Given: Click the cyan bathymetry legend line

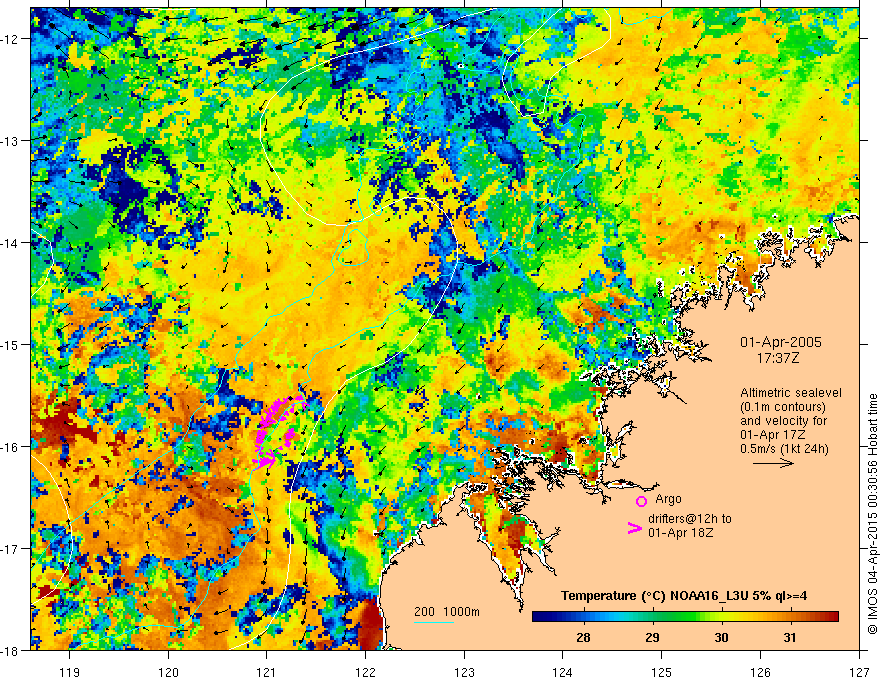Looking at the screenshot, I should point(434,622).
